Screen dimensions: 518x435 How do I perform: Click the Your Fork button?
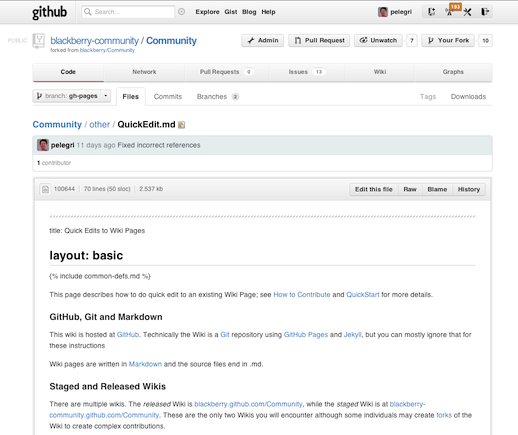tap(448, 40)
